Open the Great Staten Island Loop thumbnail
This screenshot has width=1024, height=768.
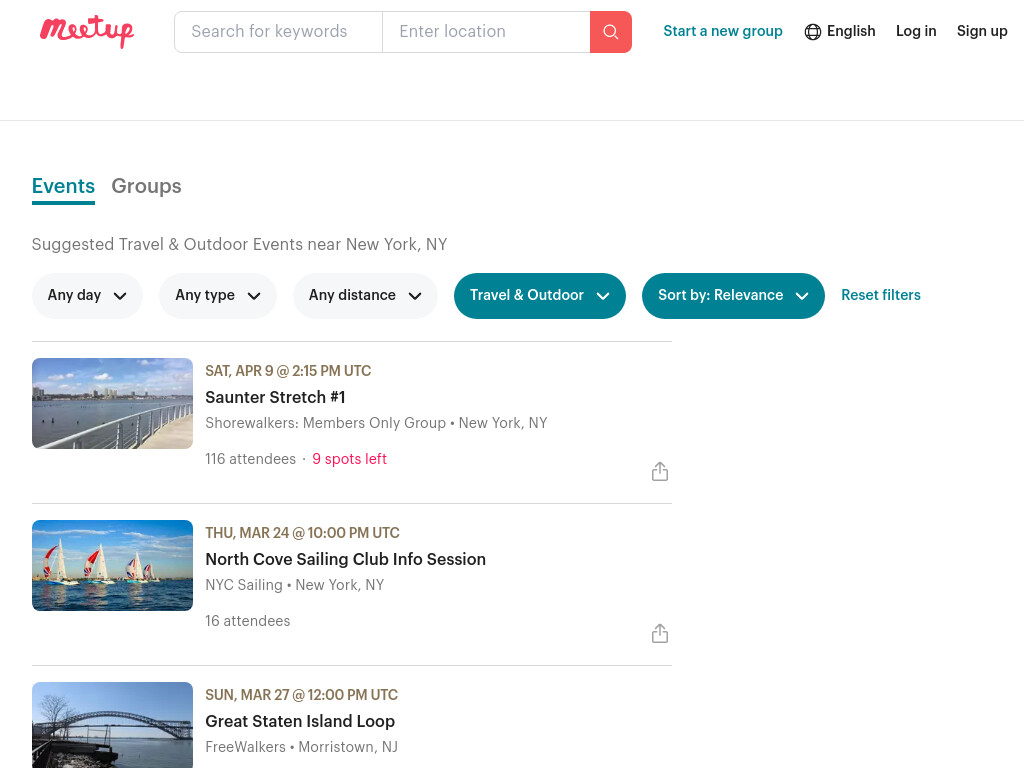coord(112,725)
